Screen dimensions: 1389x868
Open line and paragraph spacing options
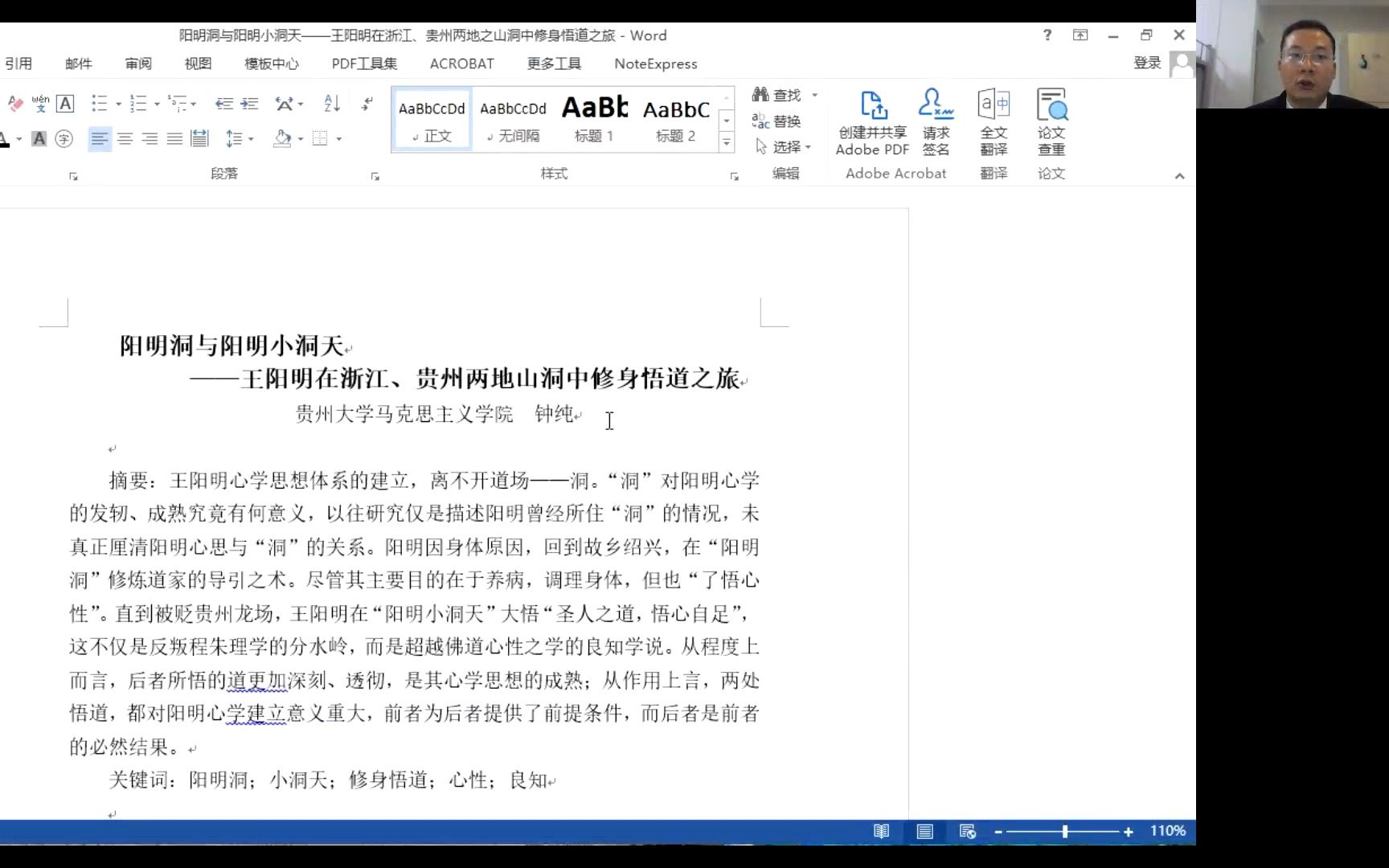tap(235, 138)
